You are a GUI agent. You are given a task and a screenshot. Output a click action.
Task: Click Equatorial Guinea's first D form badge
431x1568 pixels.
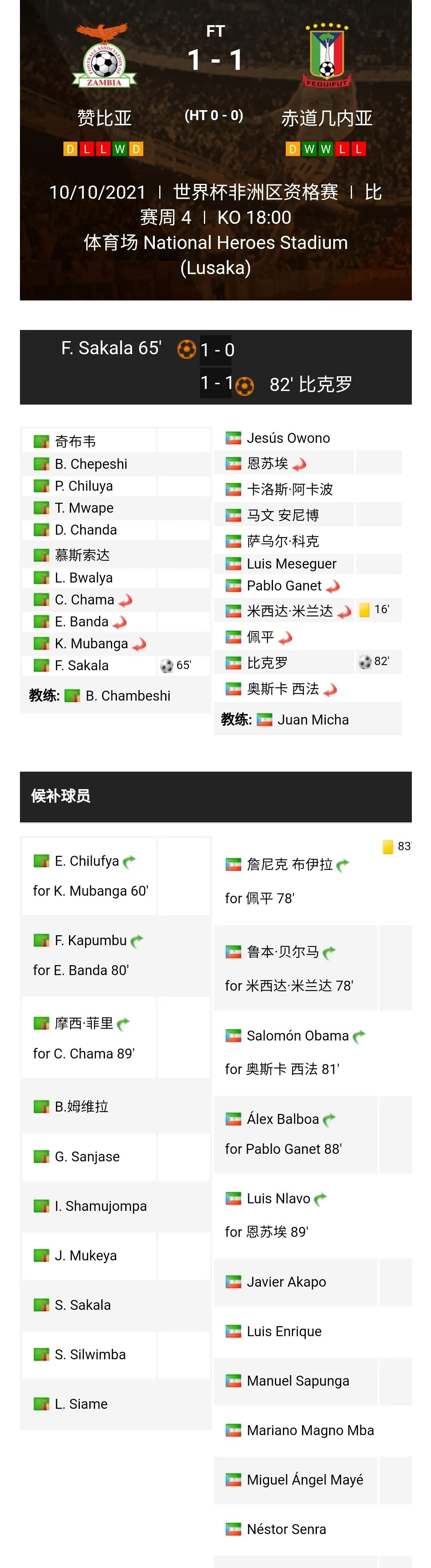coord(293,149)
